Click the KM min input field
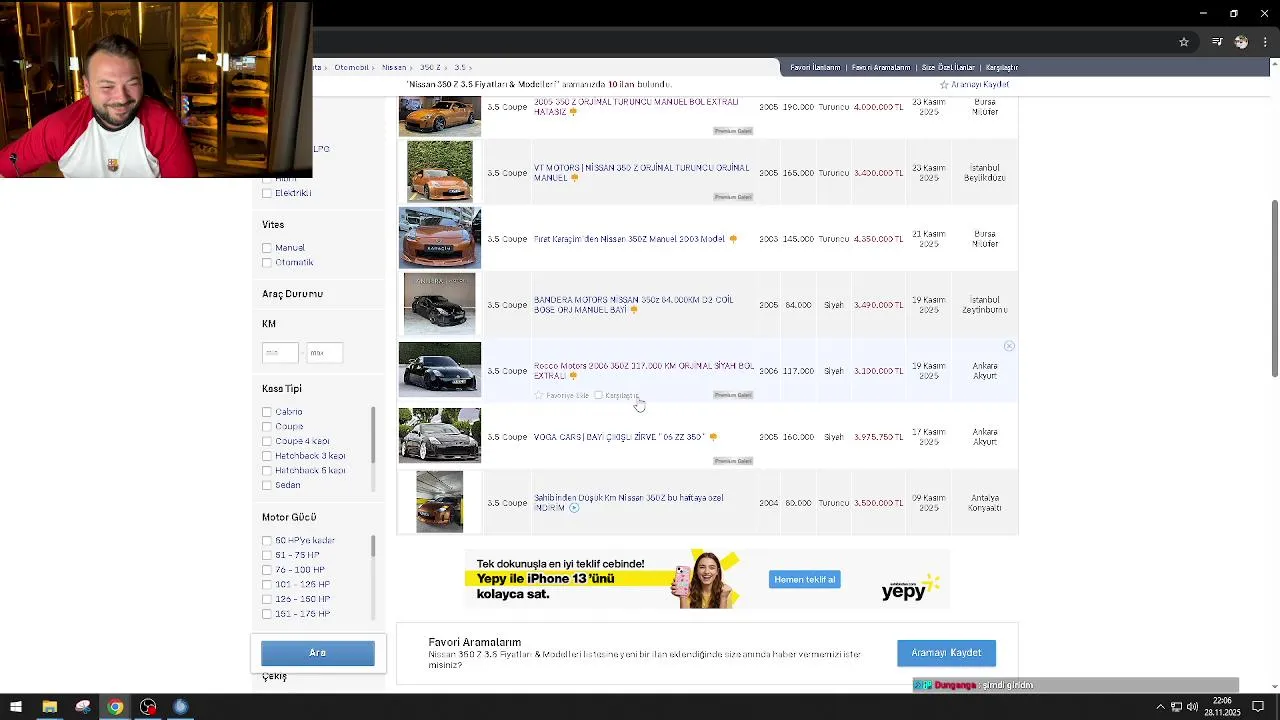 pyautogui.click(x=280, y=352)
